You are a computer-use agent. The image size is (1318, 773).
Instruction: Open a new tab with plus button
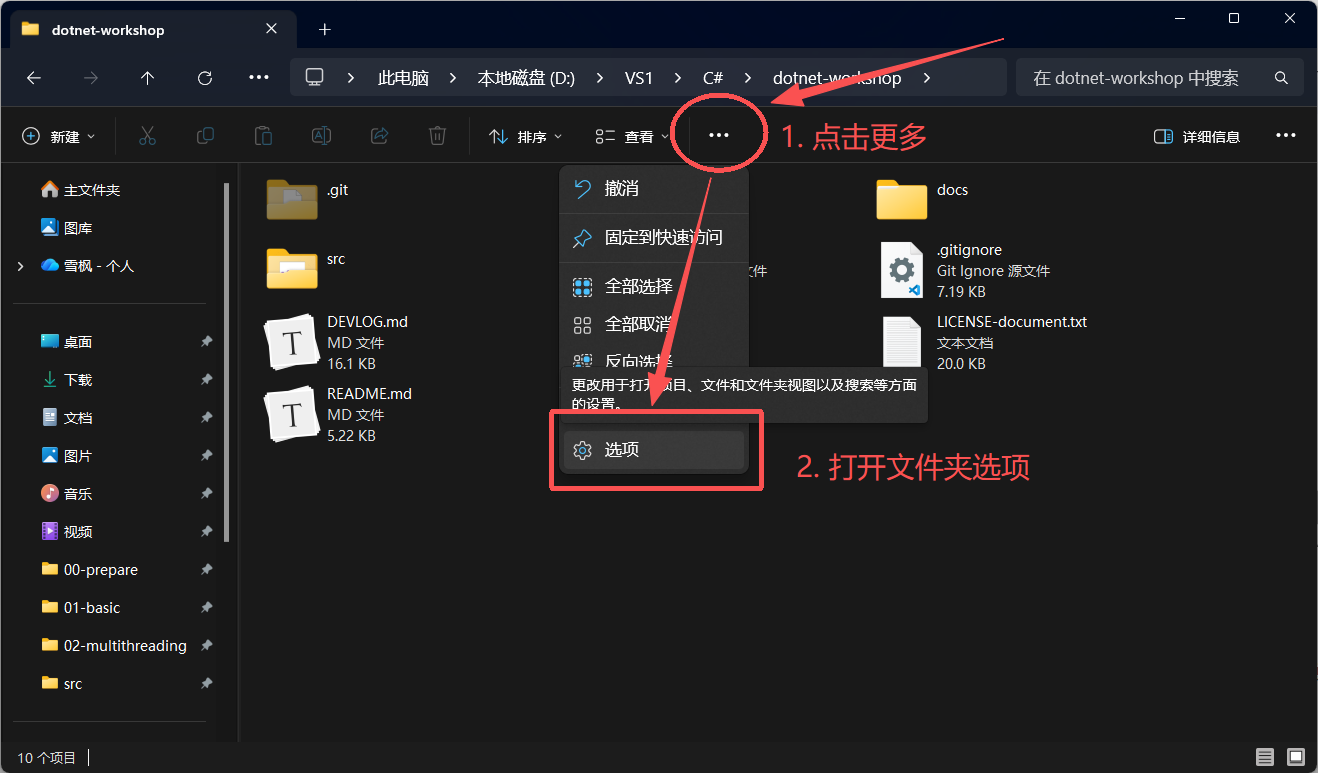coord(324,29)
